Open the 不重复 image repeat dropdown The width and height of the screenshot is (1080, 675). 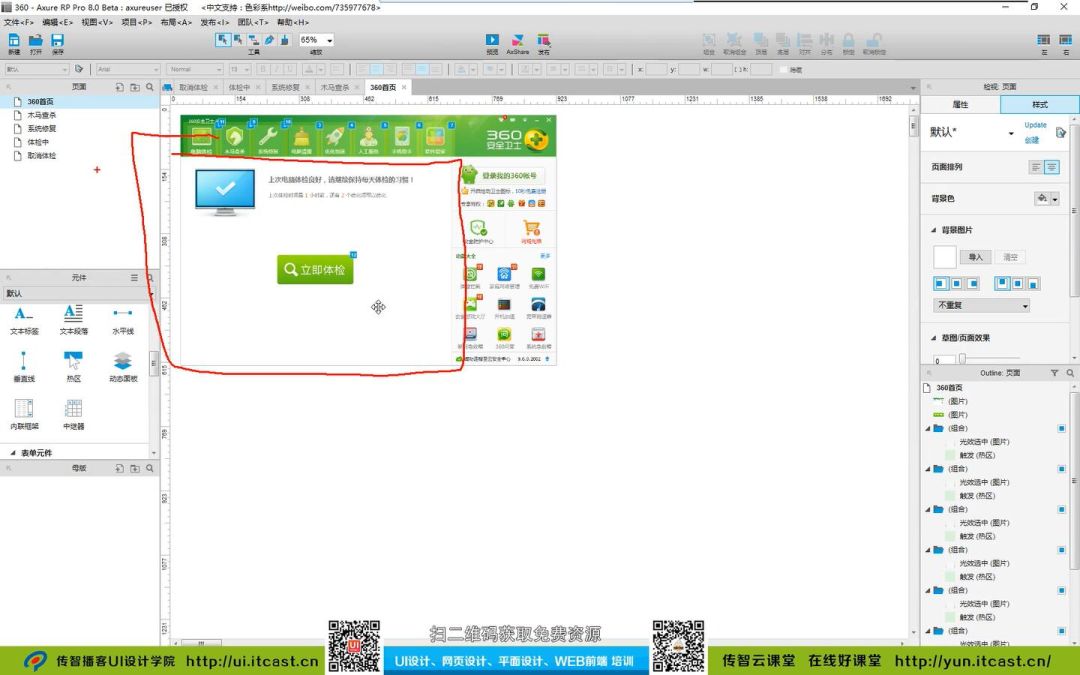click(x=981, y=306)
